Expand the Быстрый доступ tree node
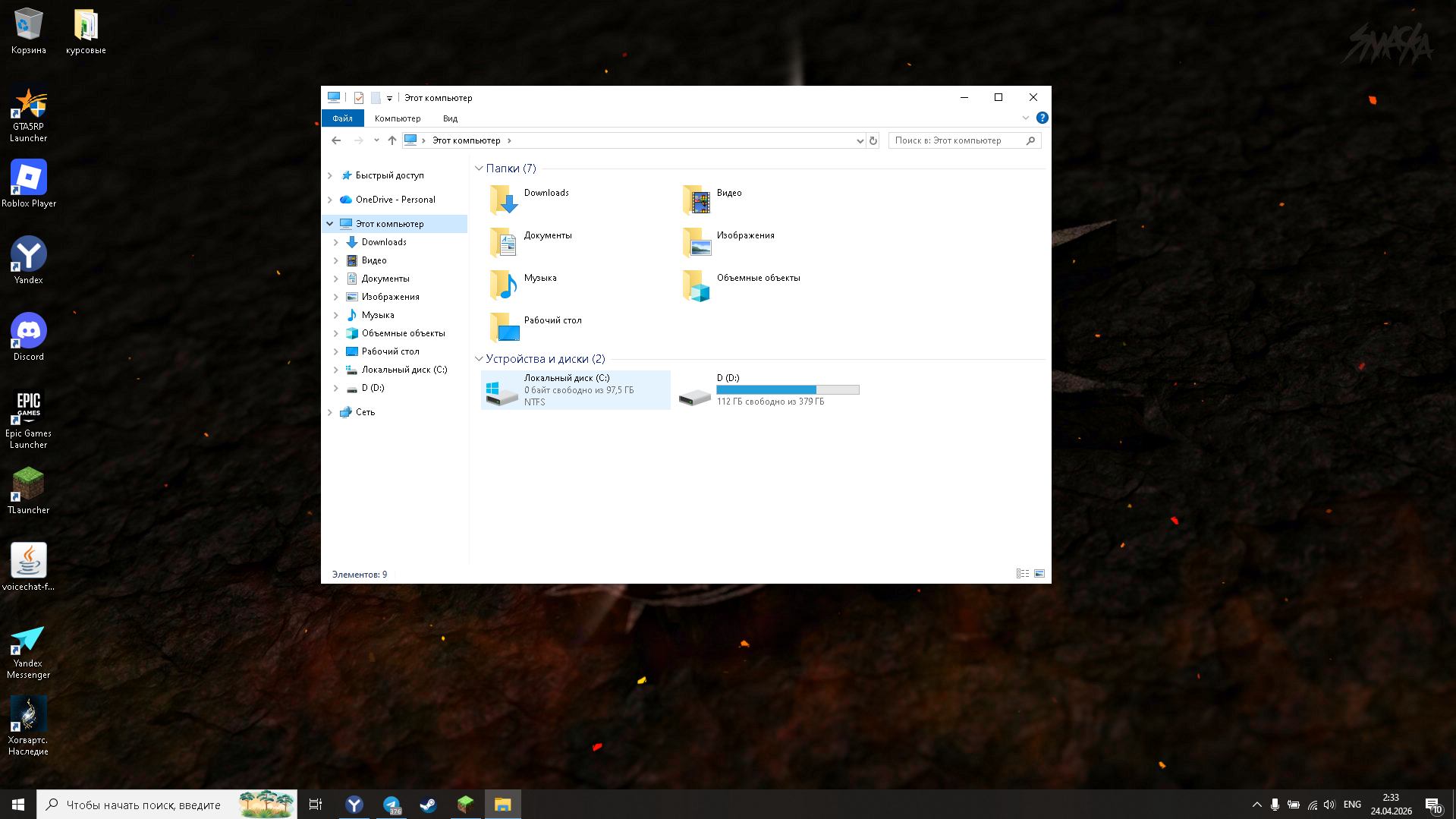This screenshot has width=1456, height=819. click(x=330, y=175)
